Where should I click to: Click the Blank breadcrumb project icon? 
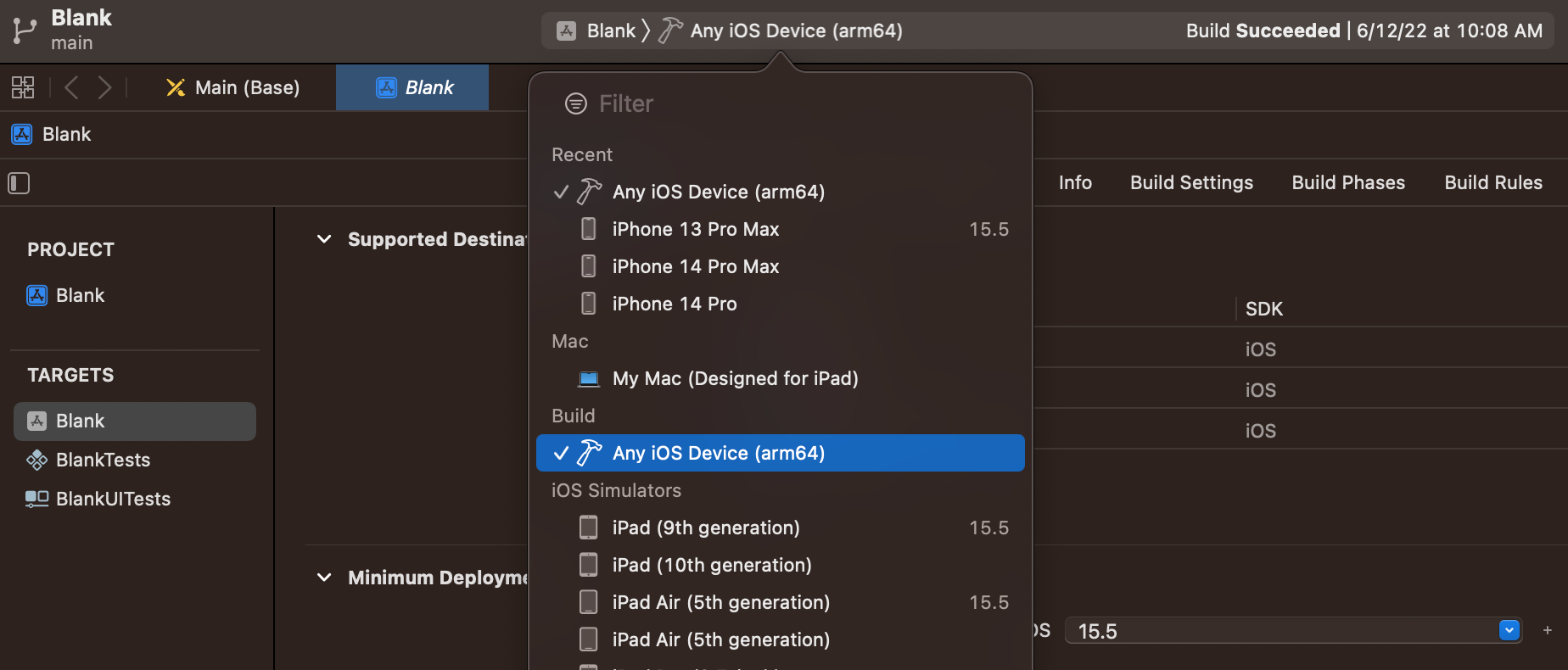click(x=22, y=134)
